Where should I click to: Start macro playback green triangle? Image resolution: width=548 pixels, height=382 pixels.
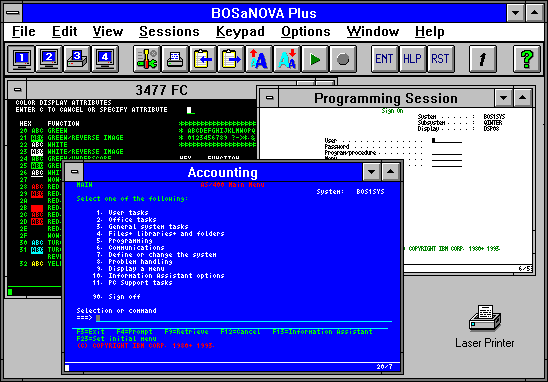tap(315, 59)
